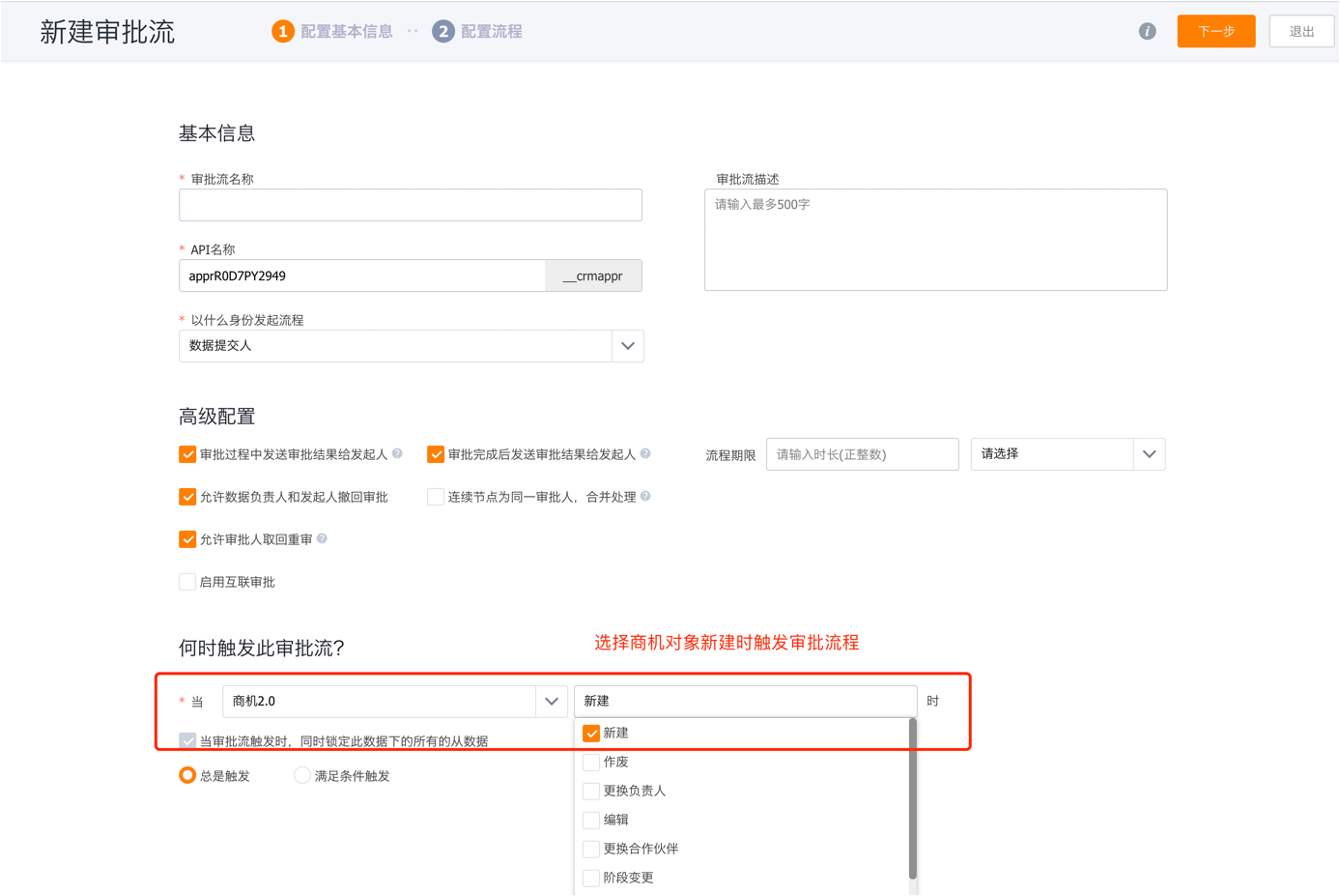The height and width of the screenshot is (896, 1340).
Task: Expand the 以什么身份发起流程 dropdown
Action: [627, 345]
